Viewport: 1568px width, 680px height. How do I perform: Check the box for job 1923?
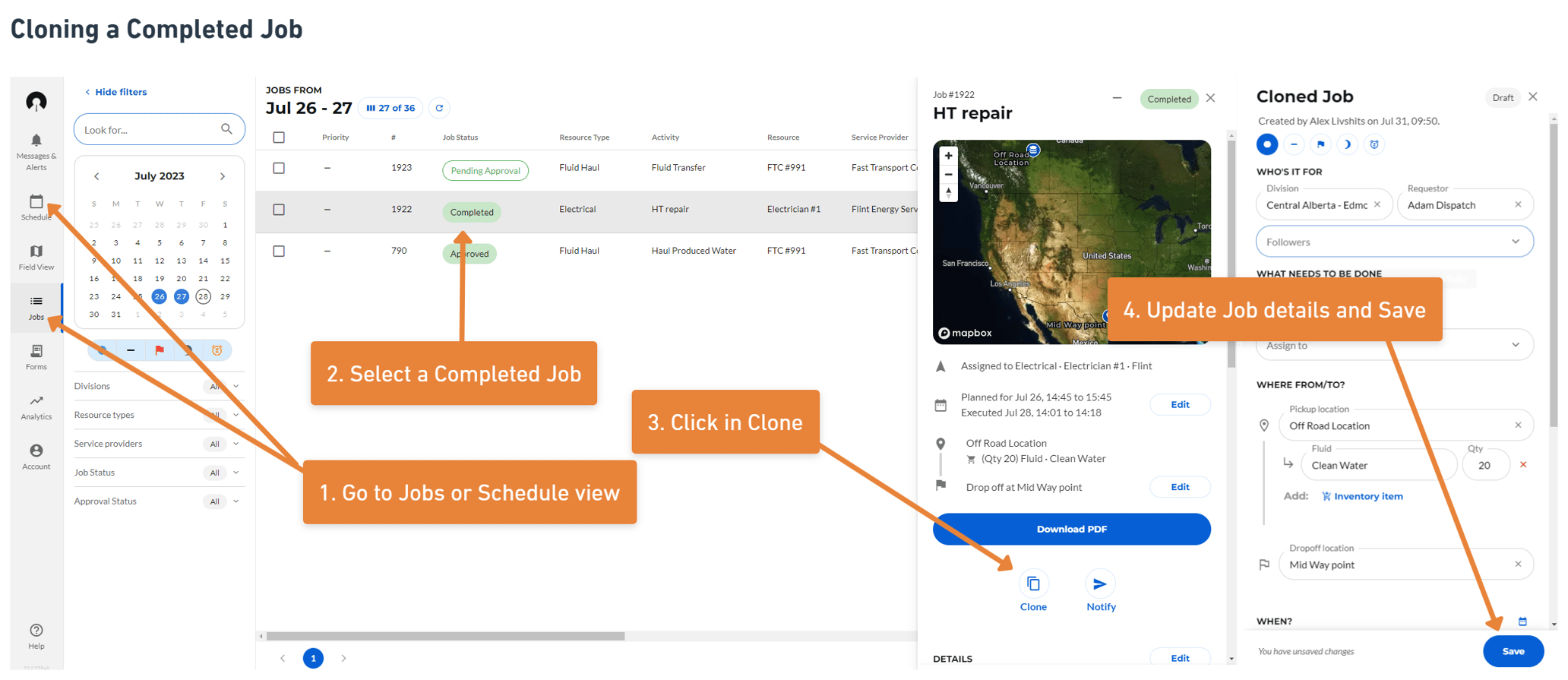[x=279, y=168]
